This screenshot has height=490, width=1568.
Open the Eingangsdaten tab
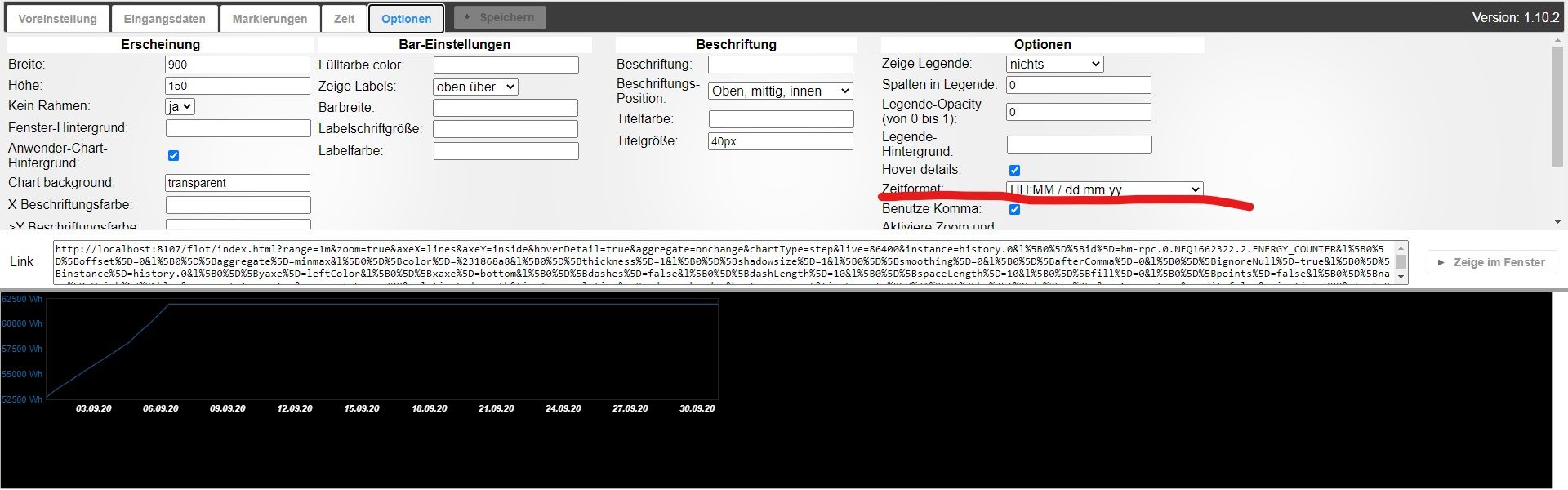click(x=164, y=19)
